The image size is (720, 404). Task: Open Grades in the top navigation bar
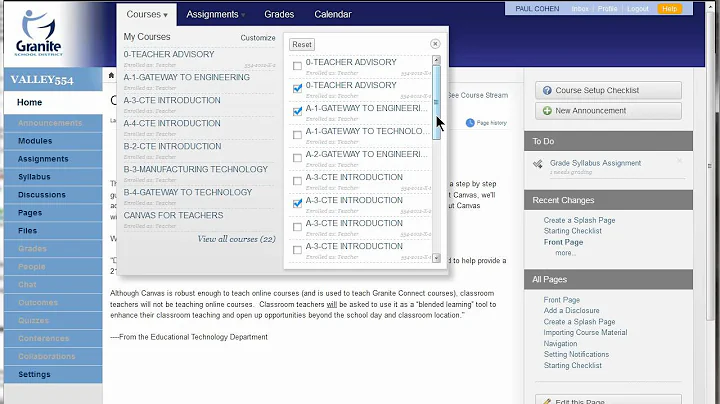[x=279, y=15]
